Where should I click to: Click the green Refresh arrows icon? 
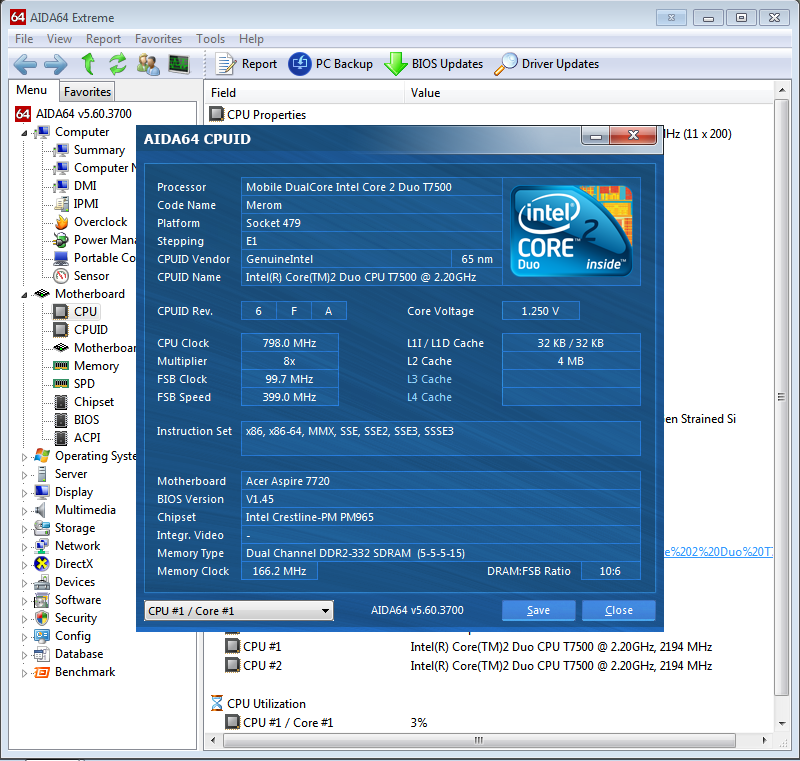click(117, 64)
